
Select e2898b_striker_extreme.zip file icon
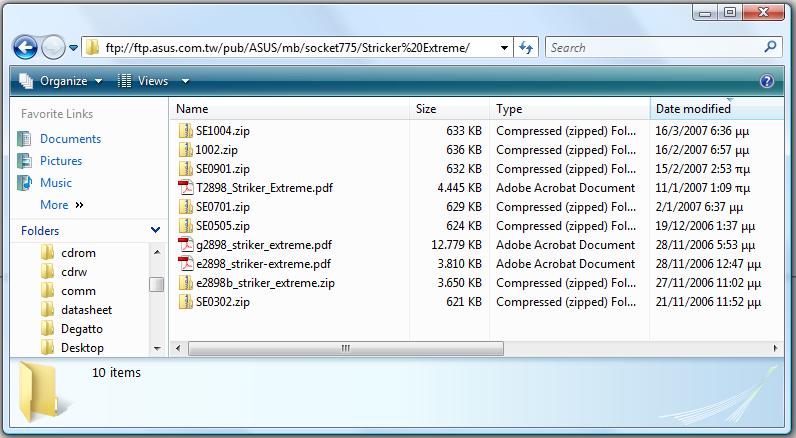click(185, 283)
